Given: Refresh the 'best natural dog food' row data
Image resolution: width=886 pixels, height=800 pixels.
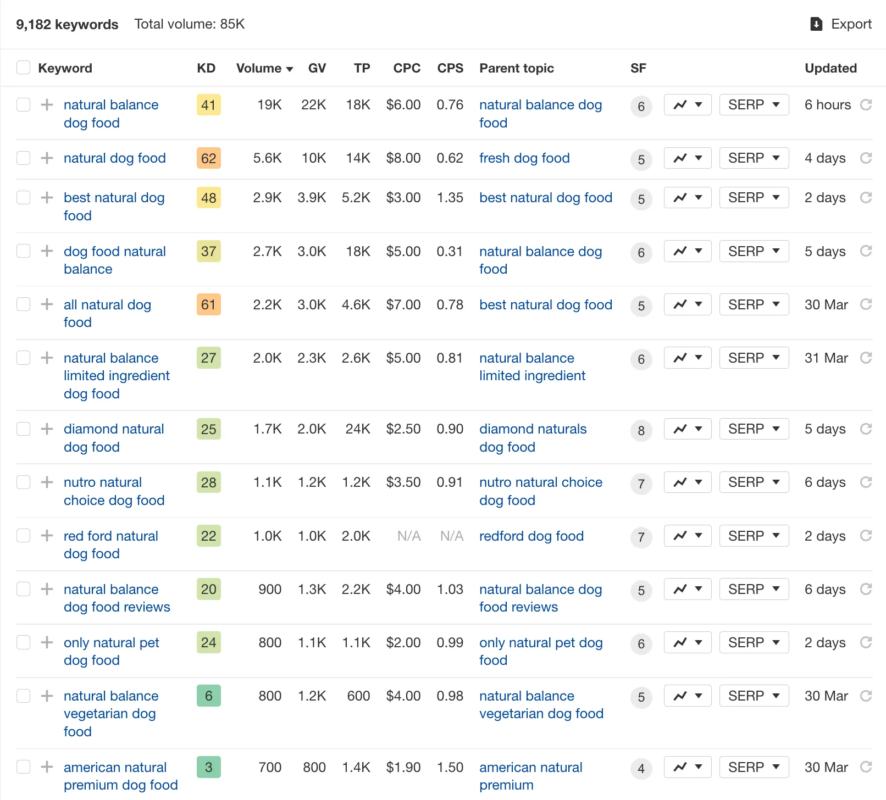Looking at the screenshot, I should [866, 198].
